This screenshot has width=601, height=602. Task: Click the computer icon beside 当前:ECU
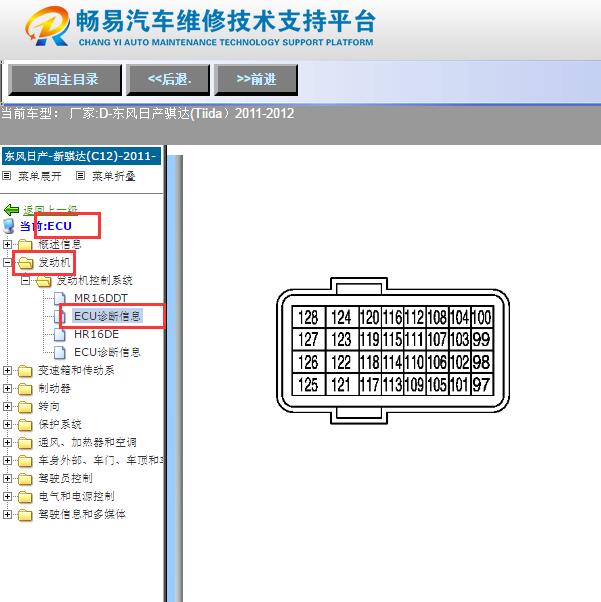(x=8, y=226)
